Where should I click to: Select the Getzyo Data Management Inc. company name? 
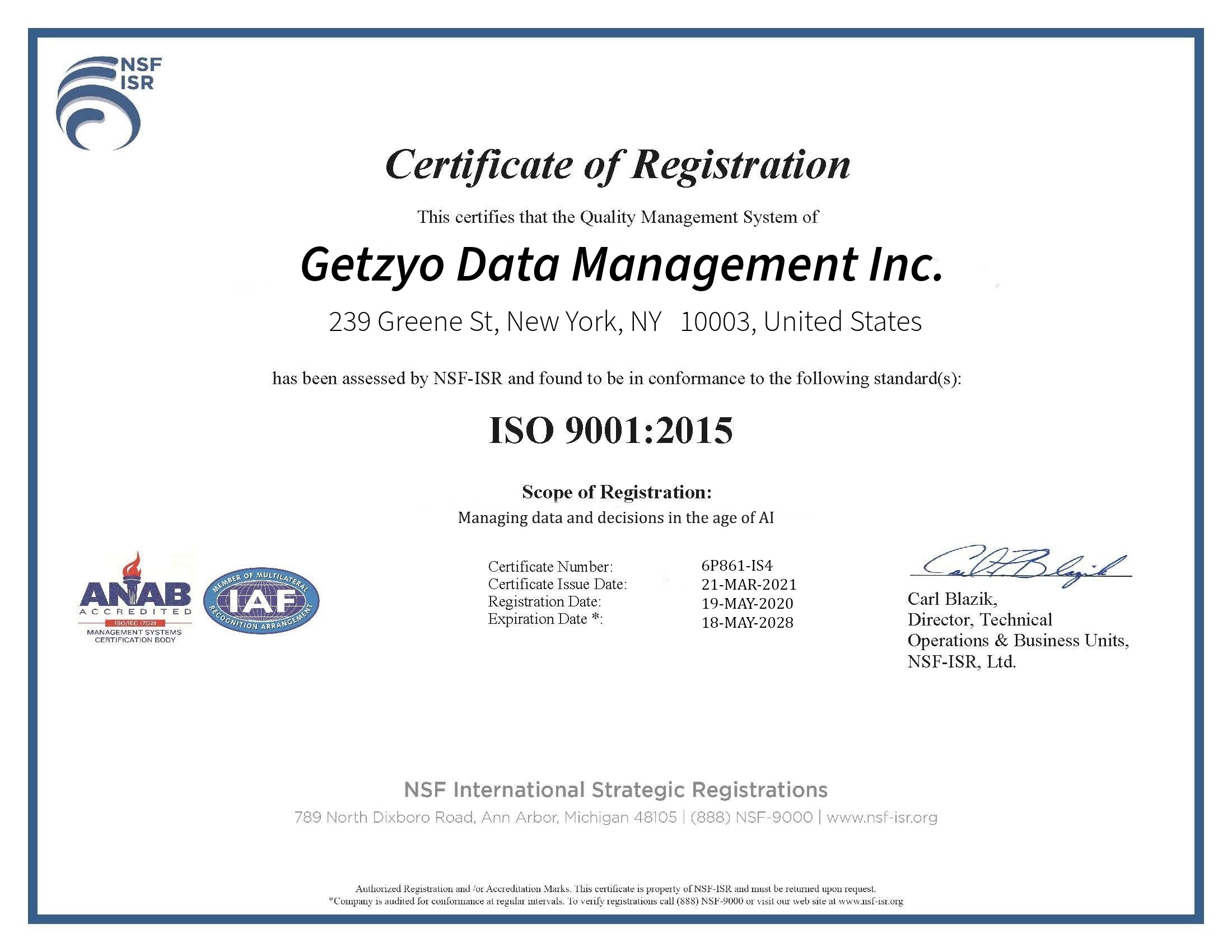(x=622, y=265)
